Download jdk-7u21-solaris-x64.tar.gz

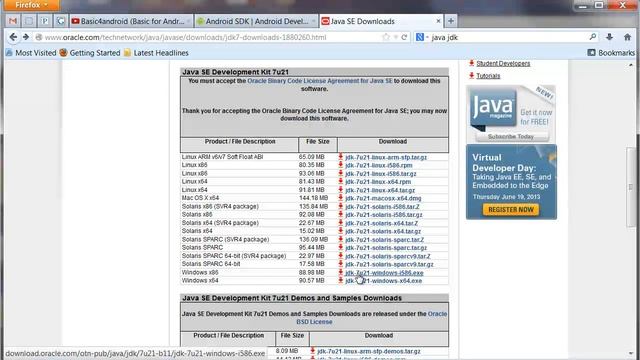tap(383, 231)
